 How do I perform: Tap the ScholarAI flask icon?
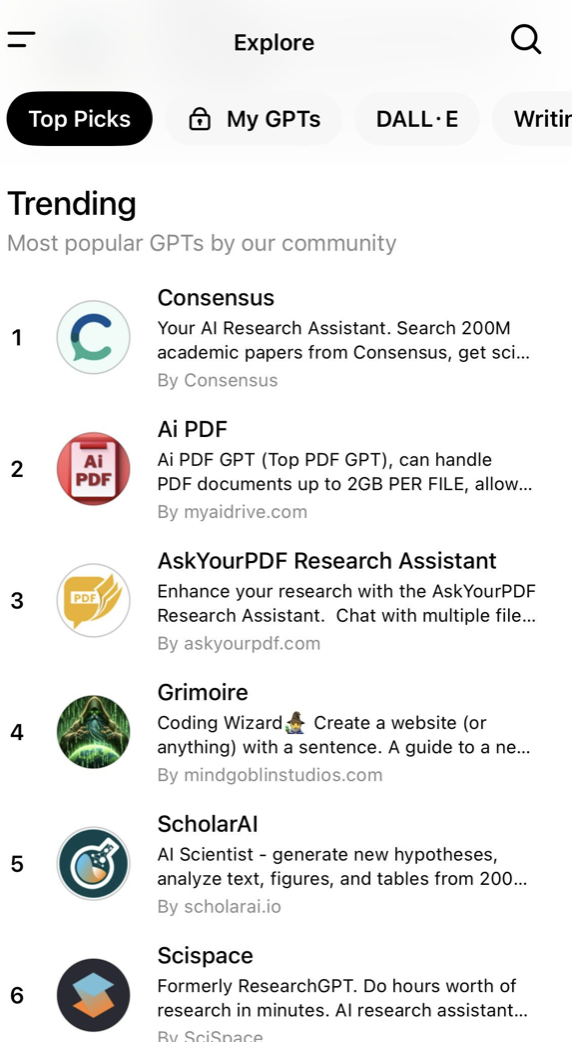(93, 864)
